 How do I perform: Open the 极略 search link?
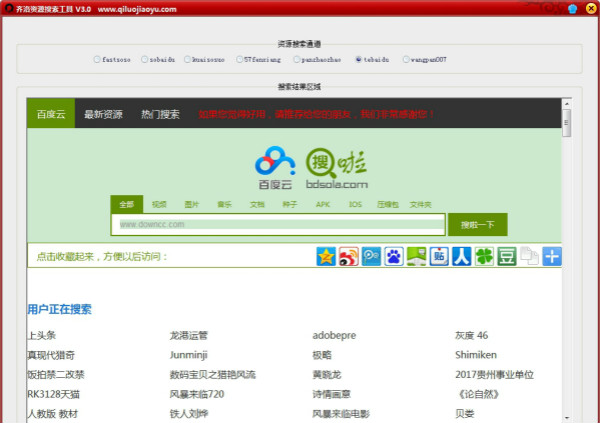click(322, 355)
